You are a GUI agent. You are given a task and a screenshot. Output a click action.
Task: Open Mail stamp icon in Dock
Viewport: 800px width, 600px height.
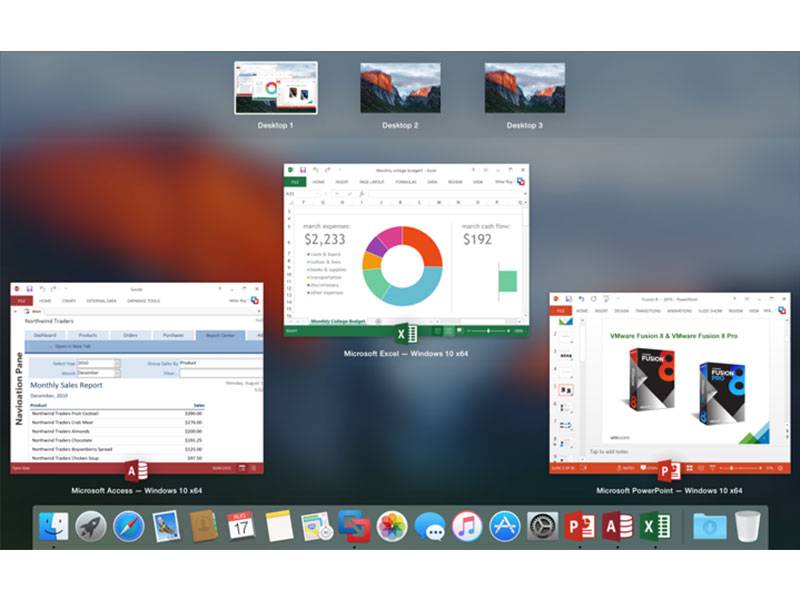pos(166,526)
